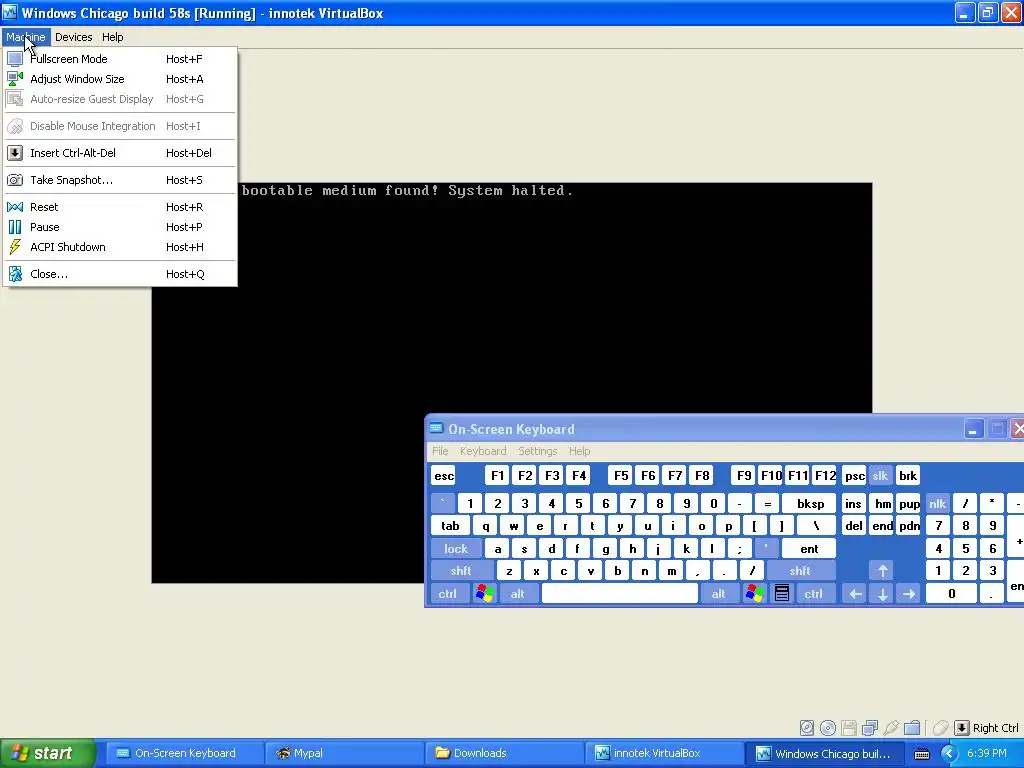Choose ACPI Shutdown menu entry

(120, 247)
